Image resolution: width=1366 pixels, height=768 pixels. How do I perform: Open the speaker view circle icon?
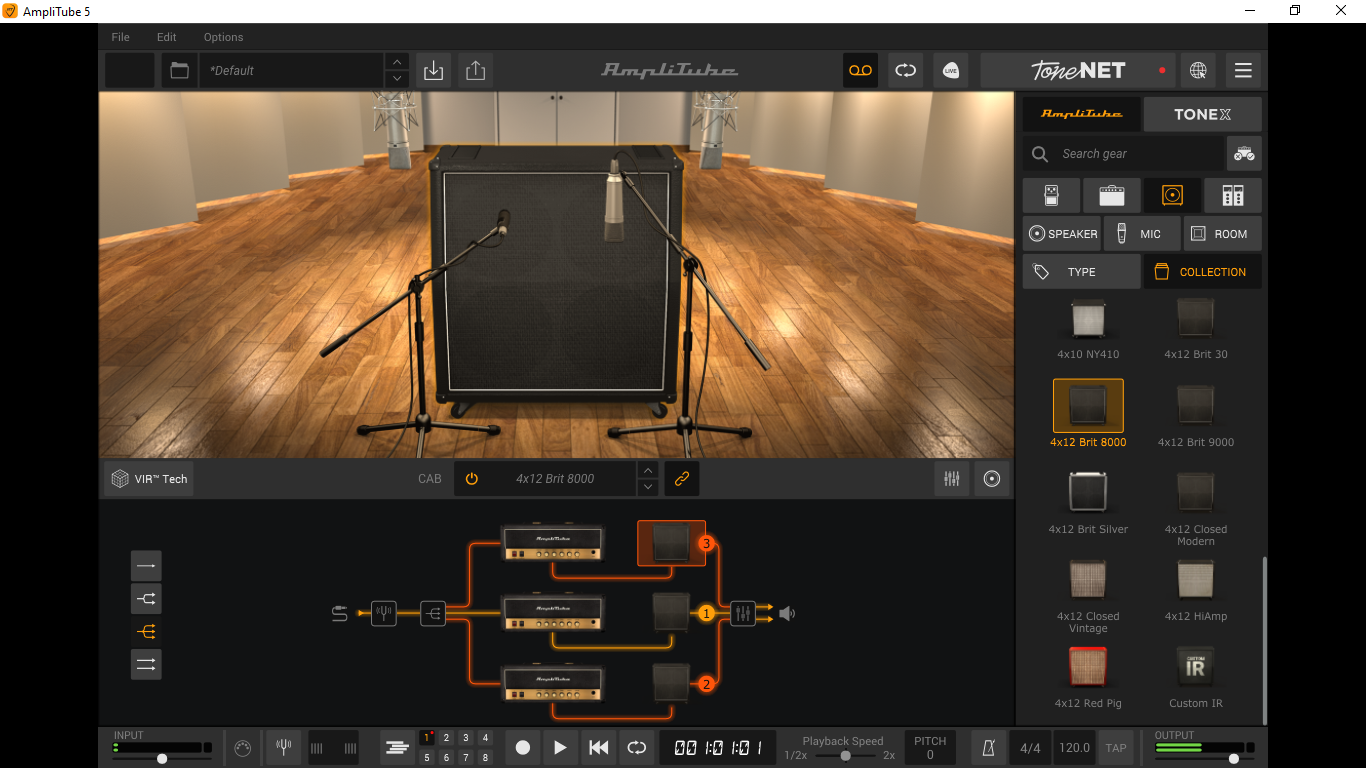992,479
